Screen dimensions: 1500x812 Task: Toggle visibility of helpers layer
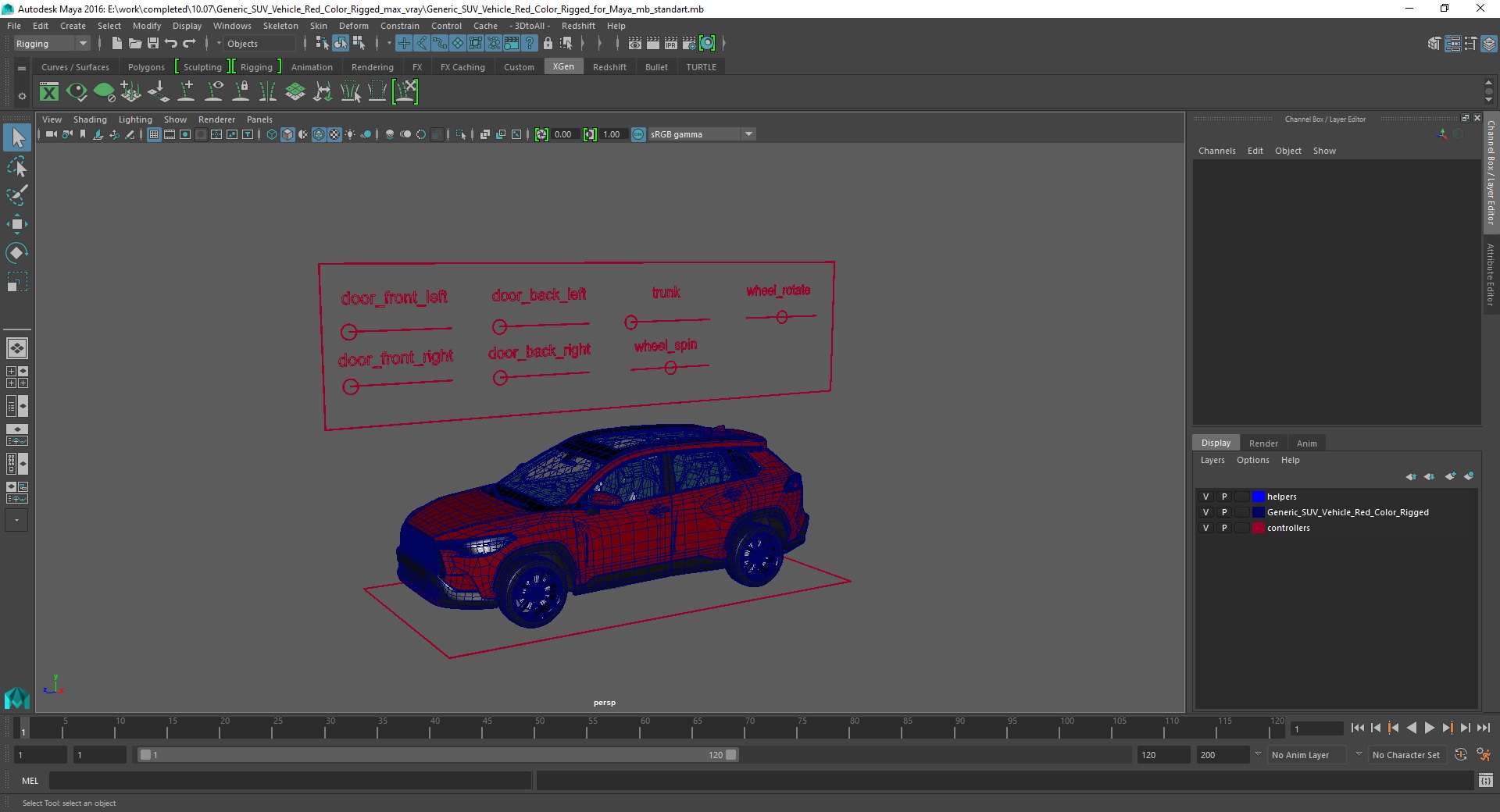click(x=1205, y=497)
